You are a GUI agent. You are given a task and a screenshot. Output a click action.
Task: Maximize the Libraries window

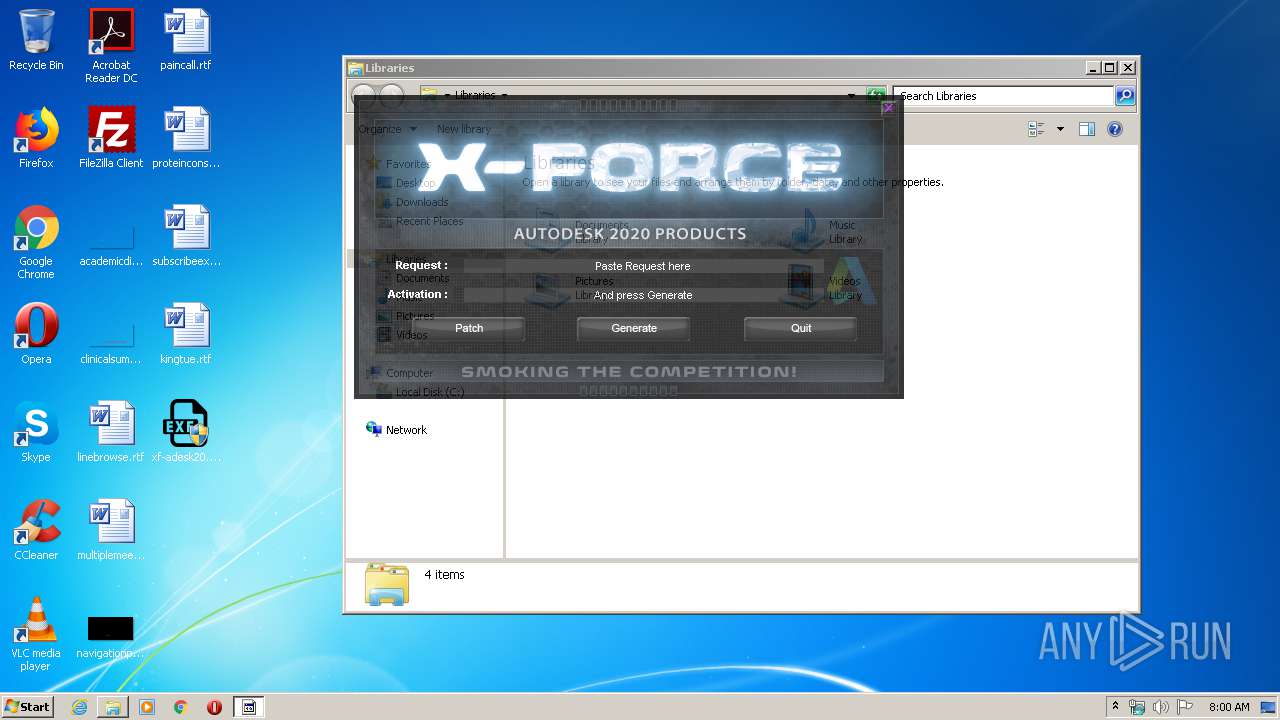[x=1110, y=68]
